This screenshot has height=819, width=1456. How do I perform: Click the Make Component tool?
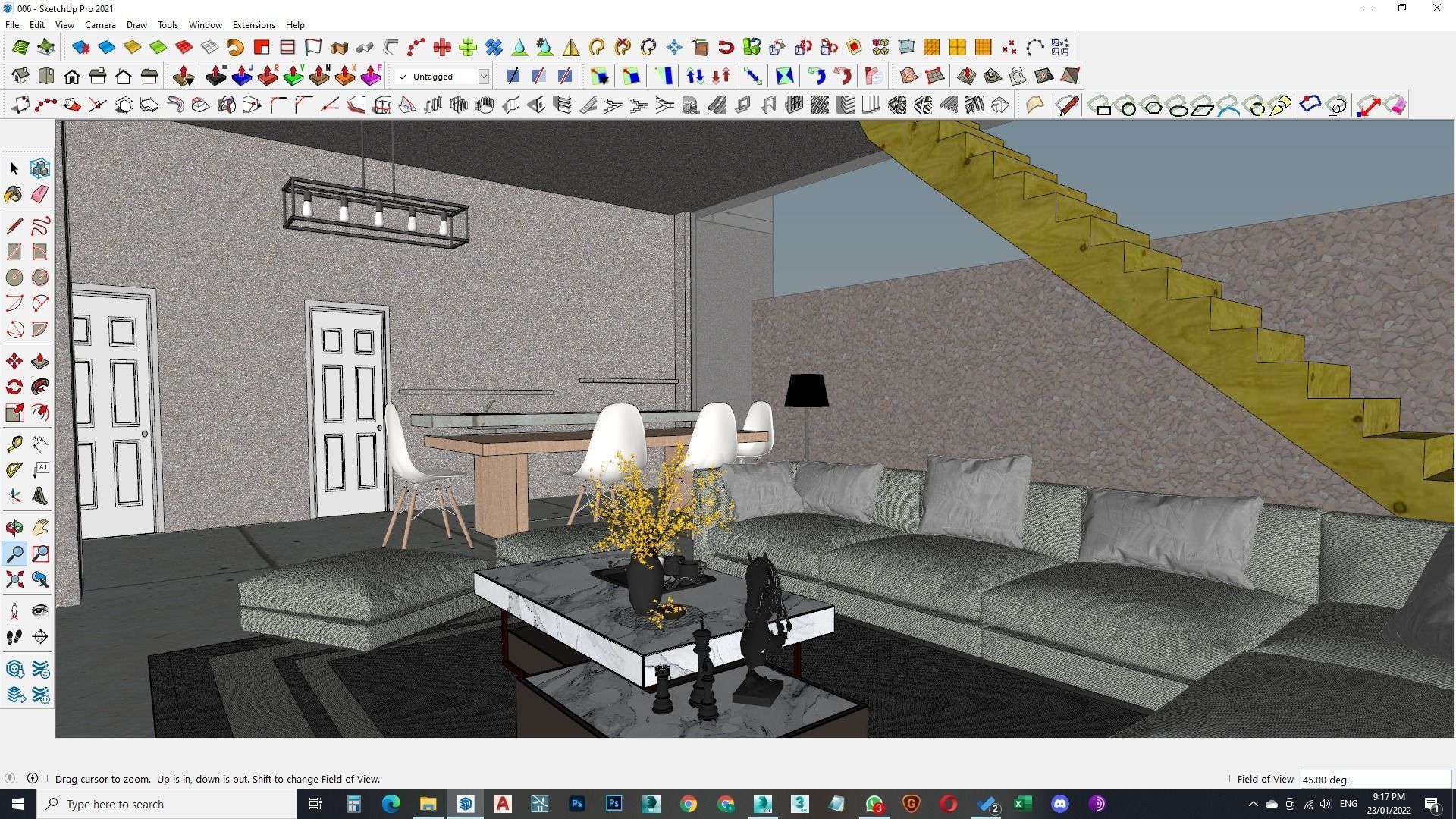coord(40,168)
